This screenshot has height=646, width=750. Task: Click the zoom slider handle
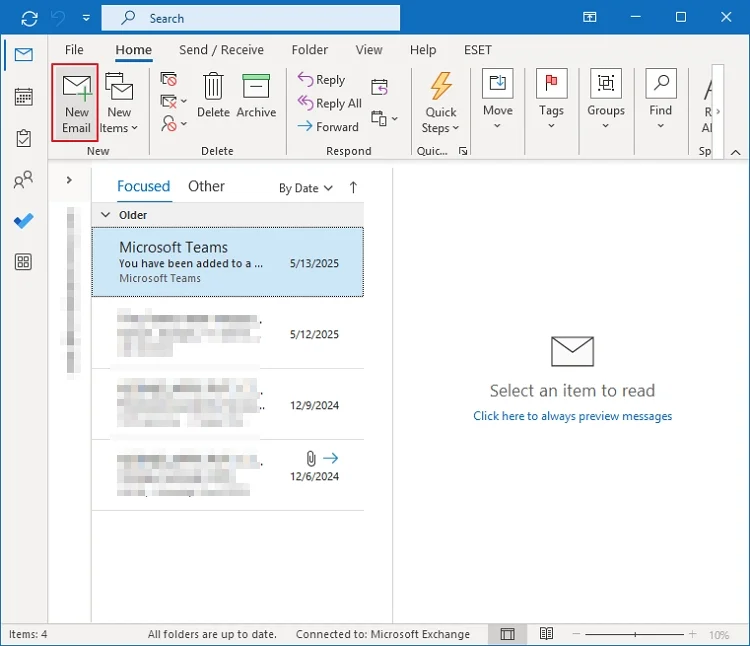coord(635,635)
